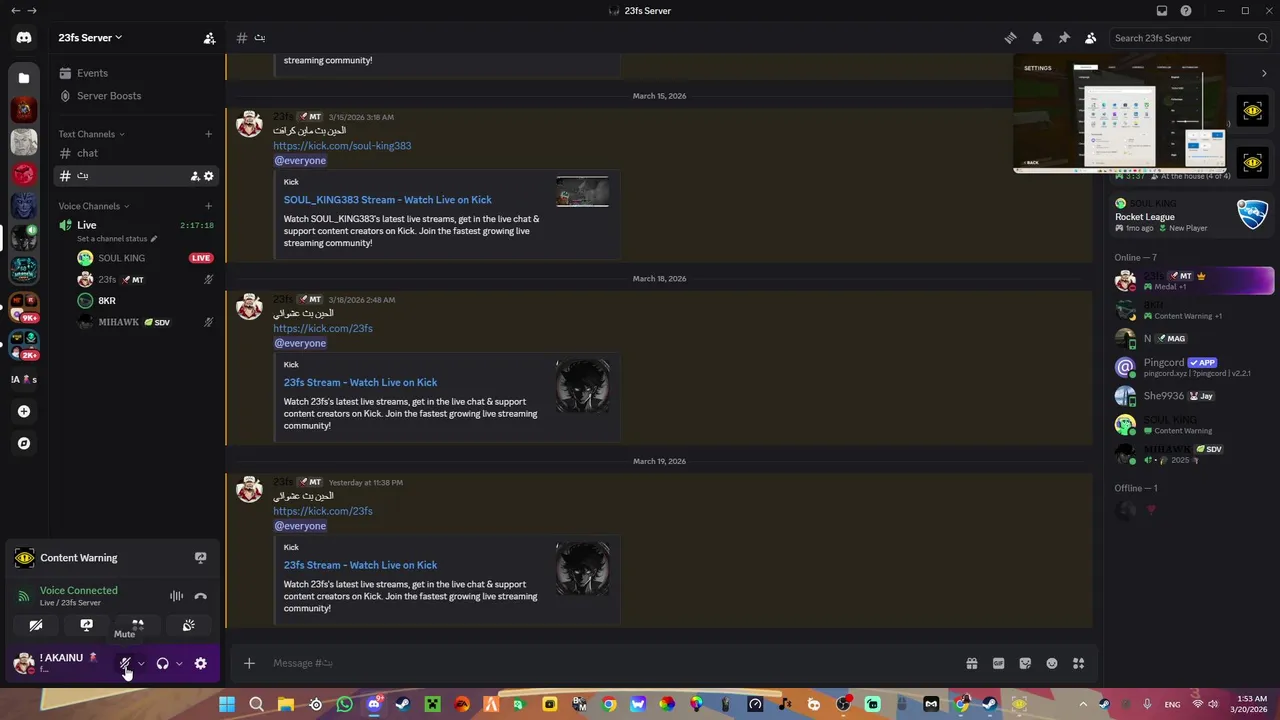Open Discover in the server rail
1280x720 pixels.
click(24, 443)
